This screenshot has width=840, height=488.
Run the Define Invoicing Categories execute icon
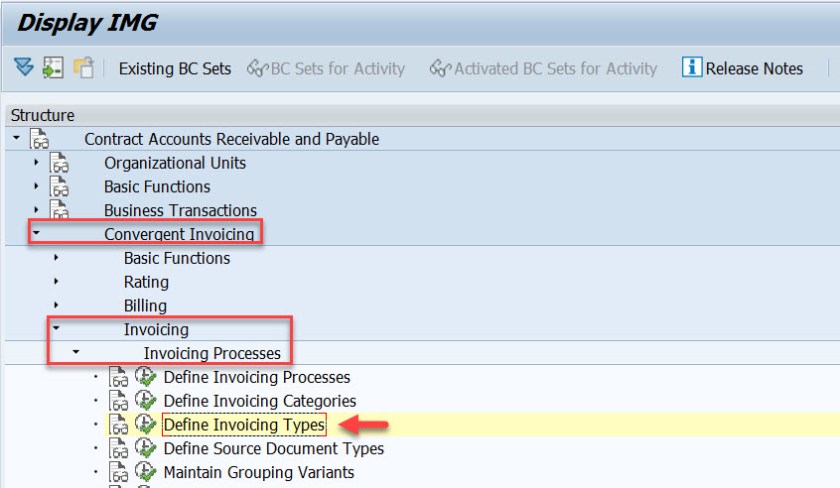pos(146,401)
